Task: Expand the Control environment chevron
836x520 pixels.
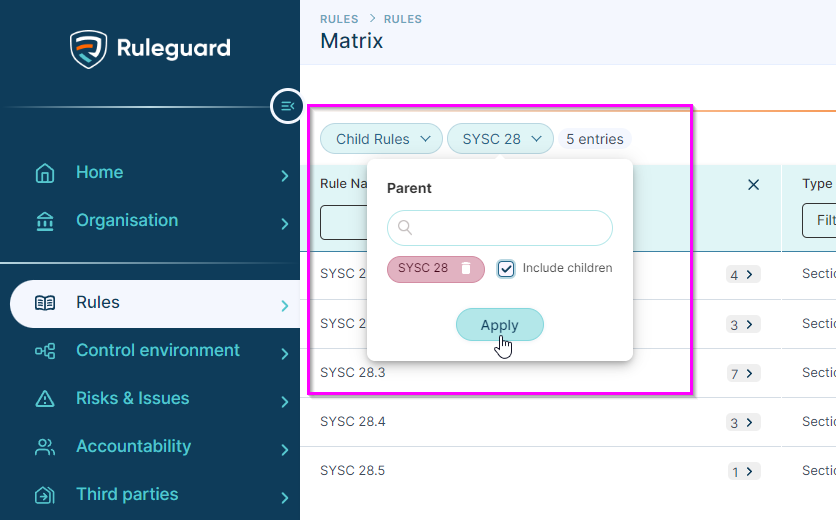Action: pyautogui.click(x=285, y=354)
